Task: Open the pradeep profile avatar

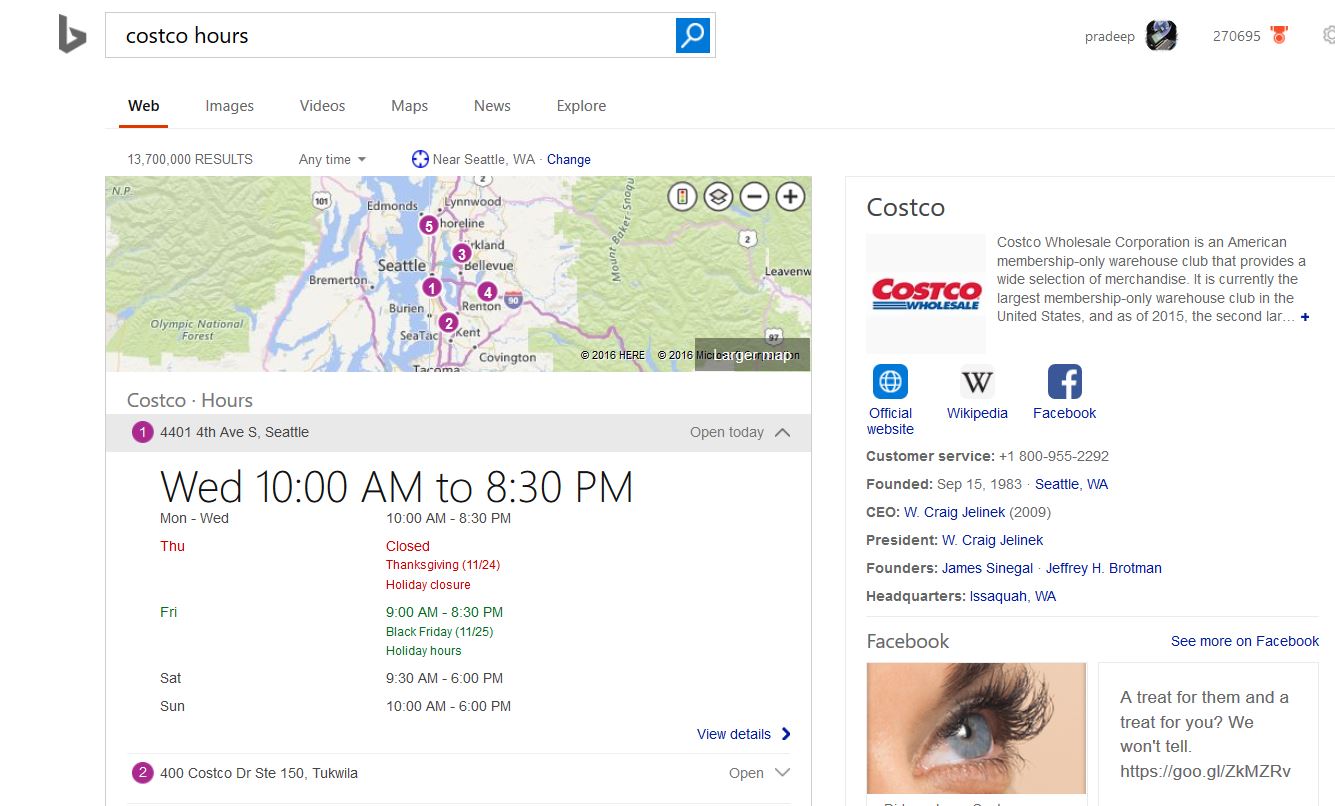Action: click(1161, 36)
